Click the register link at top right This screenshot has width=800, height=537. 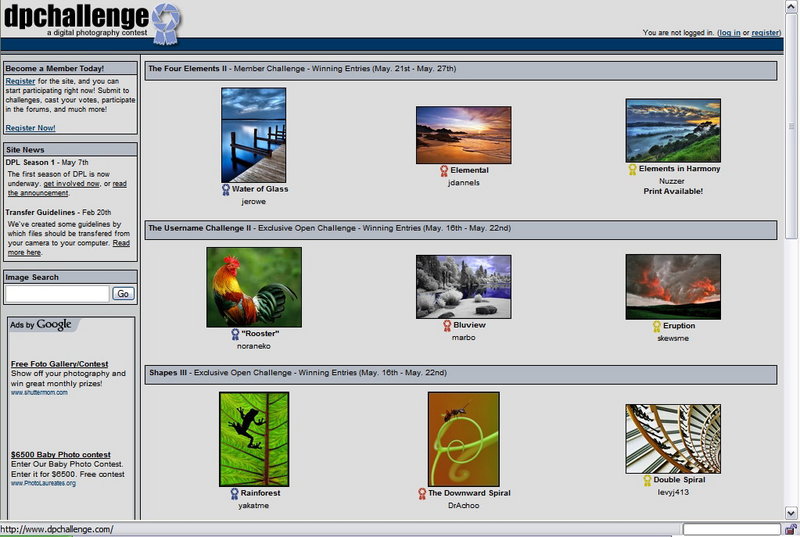coord(765,33)
